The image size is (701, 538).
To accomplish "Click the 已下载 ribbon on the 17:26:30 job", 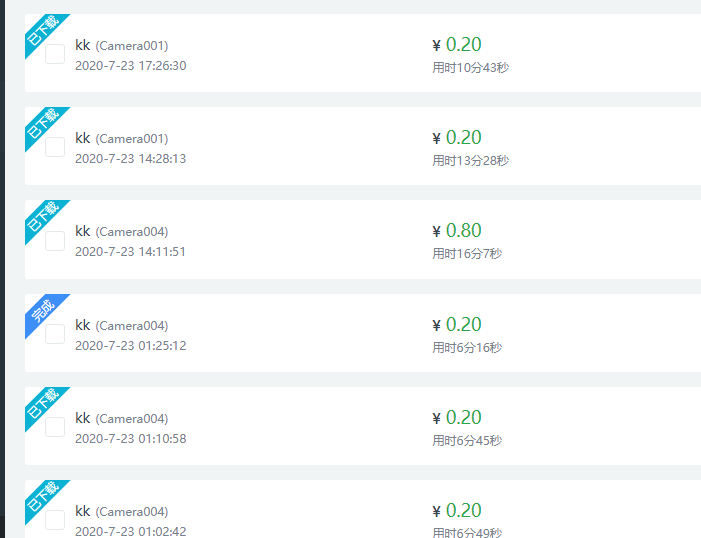I will [43, 32].
